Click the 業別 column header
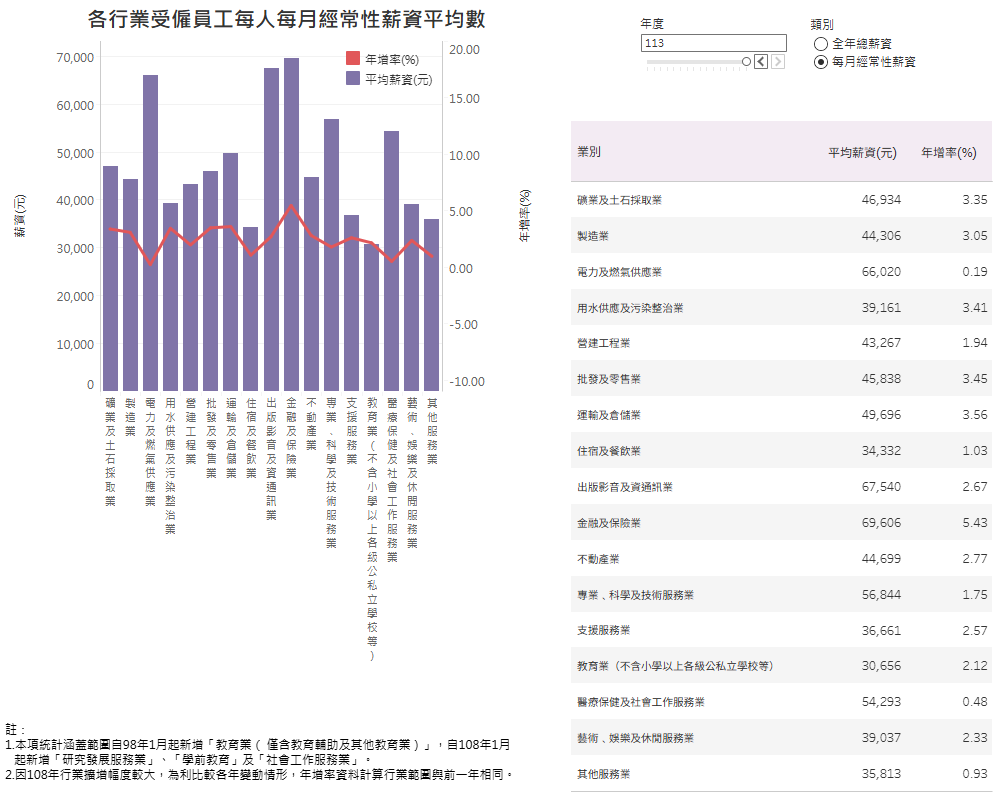The height and width of the screenshot is (795, 997). pos(589,152)
